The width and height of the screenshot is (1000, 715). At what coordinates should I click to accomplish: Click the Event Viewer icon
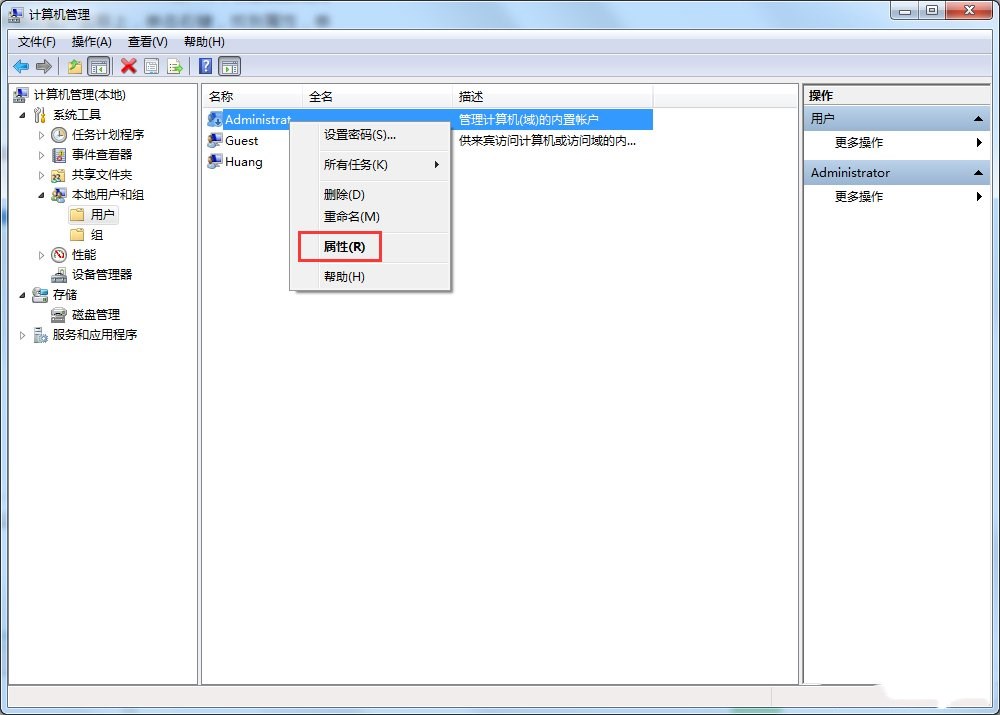(x=59, y=155)
